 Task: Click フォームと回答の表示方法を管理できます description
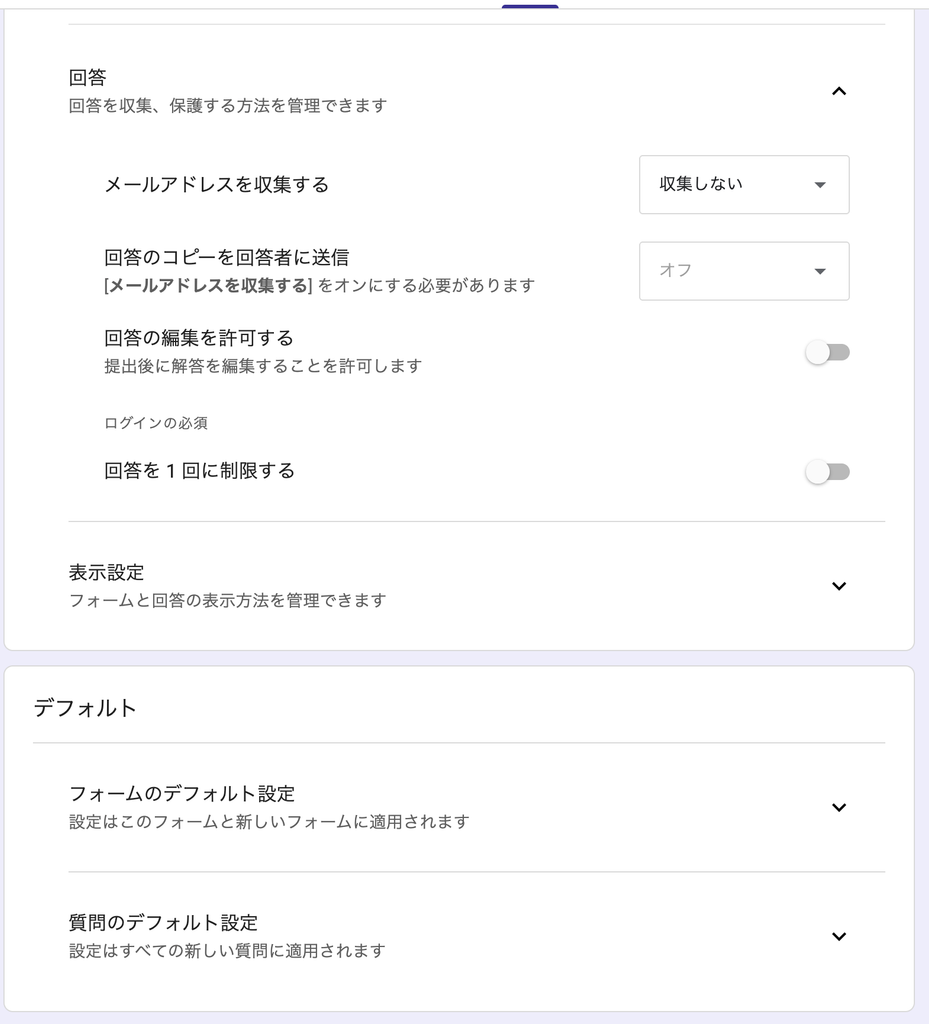pyautogui.click(x=227, y=600)
